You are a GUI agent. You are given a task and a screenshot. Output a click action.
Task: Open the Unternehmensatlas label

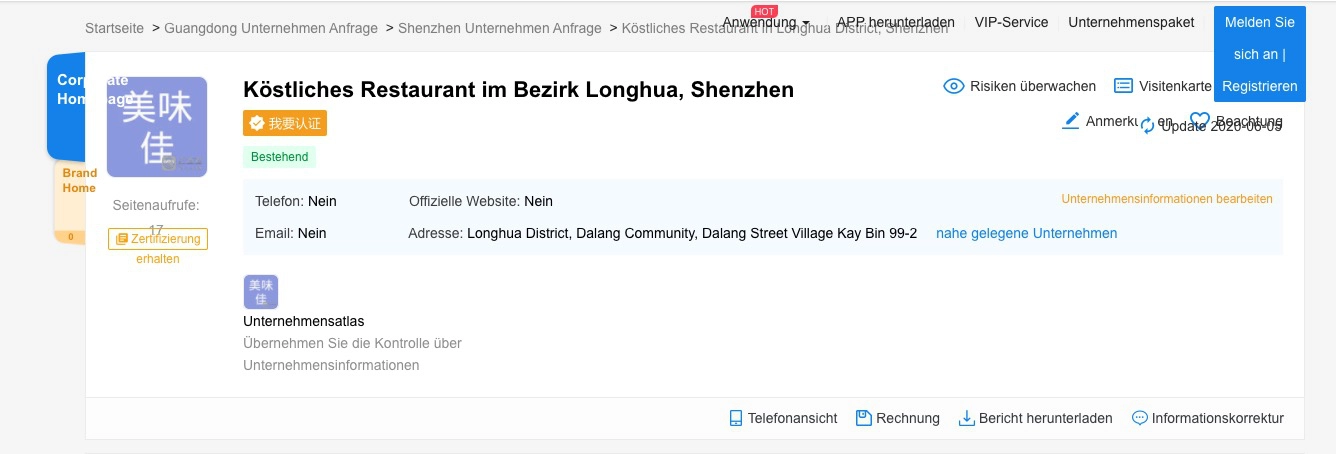304,322
